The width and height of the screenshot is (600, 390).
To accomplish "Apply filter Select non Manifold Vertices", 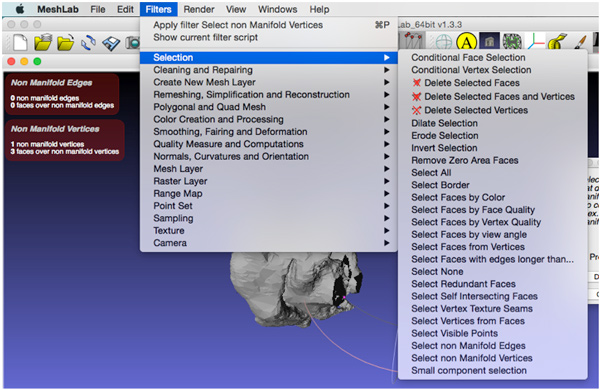I will point(269,25).
